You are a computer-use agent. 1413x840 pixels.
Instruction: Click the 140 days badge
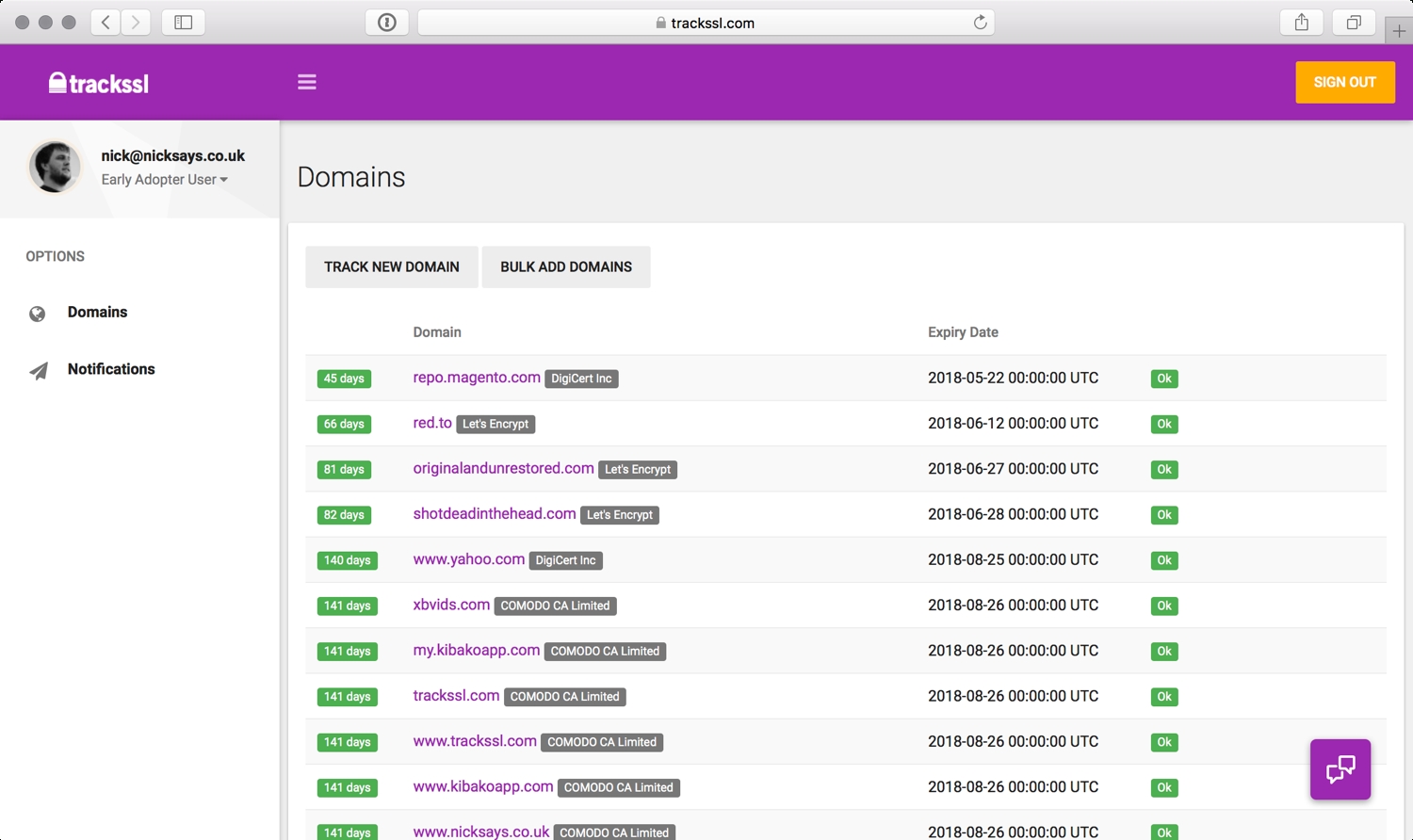point(348,560)
